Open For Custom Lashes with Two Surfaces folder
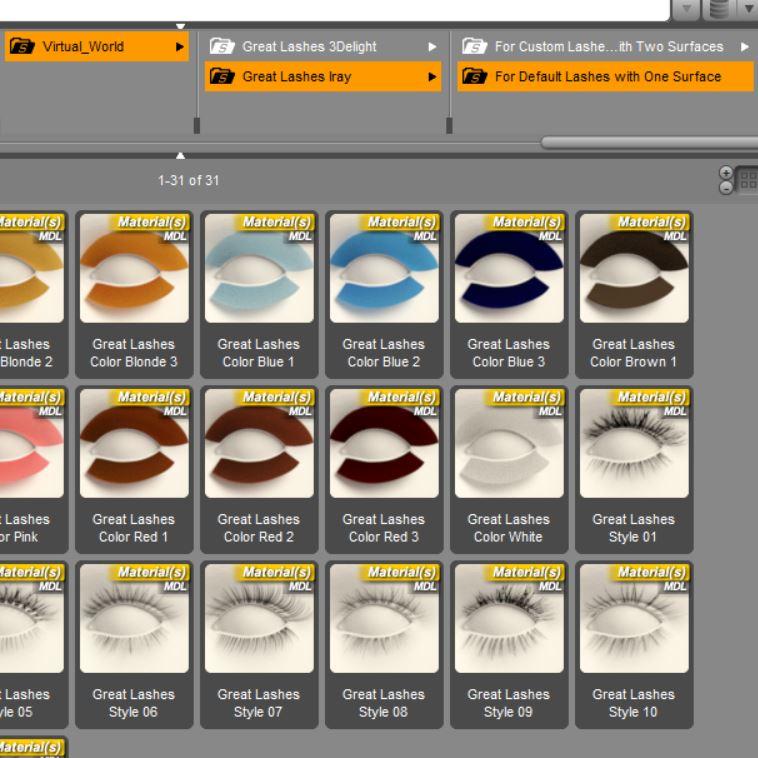The width and height of the screenshot is (758, 758). point(605,46)
